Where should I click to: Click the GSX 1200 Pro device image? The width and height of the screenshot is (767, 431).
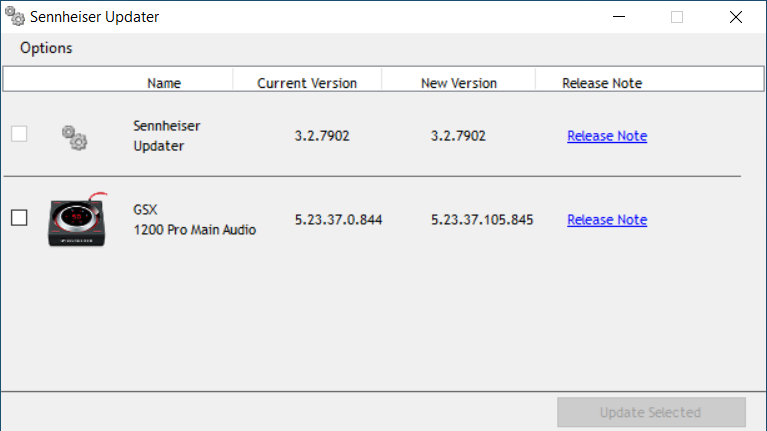coord(77,219)
